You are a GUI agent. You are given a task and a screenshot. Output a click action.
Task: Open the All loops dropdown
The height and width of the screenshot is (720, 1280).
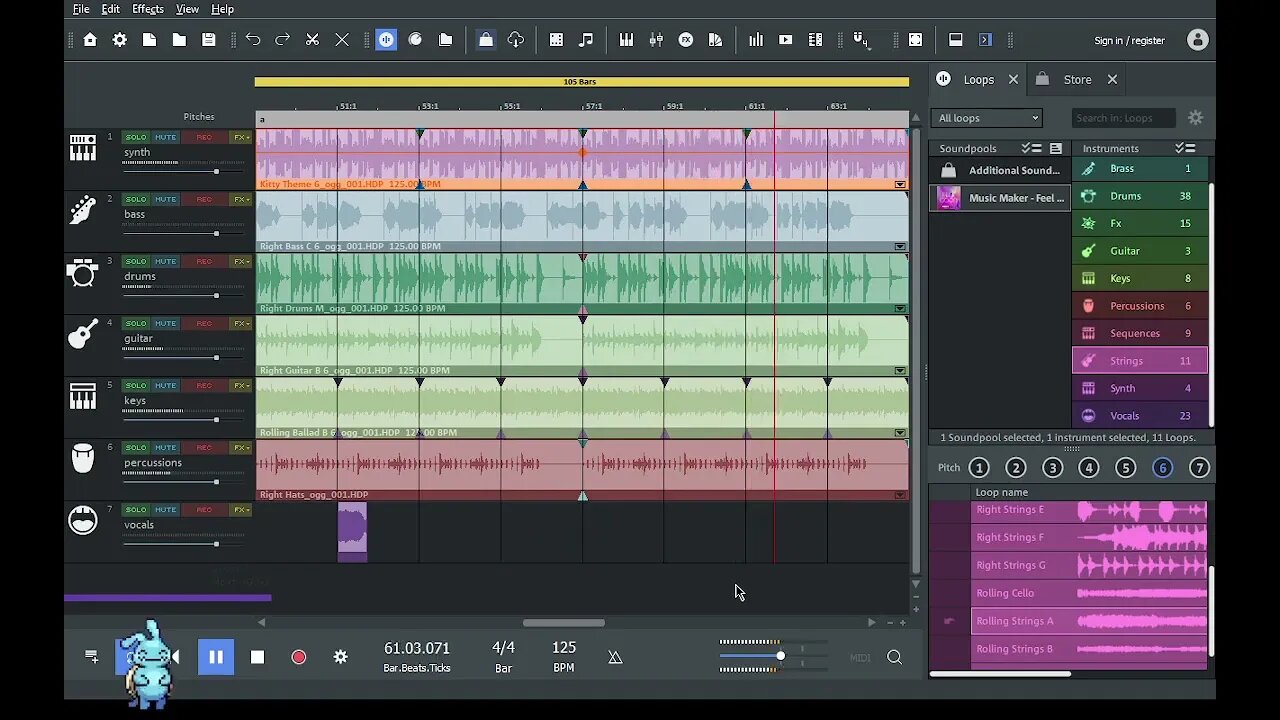pyautogui.click(x=988, y=118)
